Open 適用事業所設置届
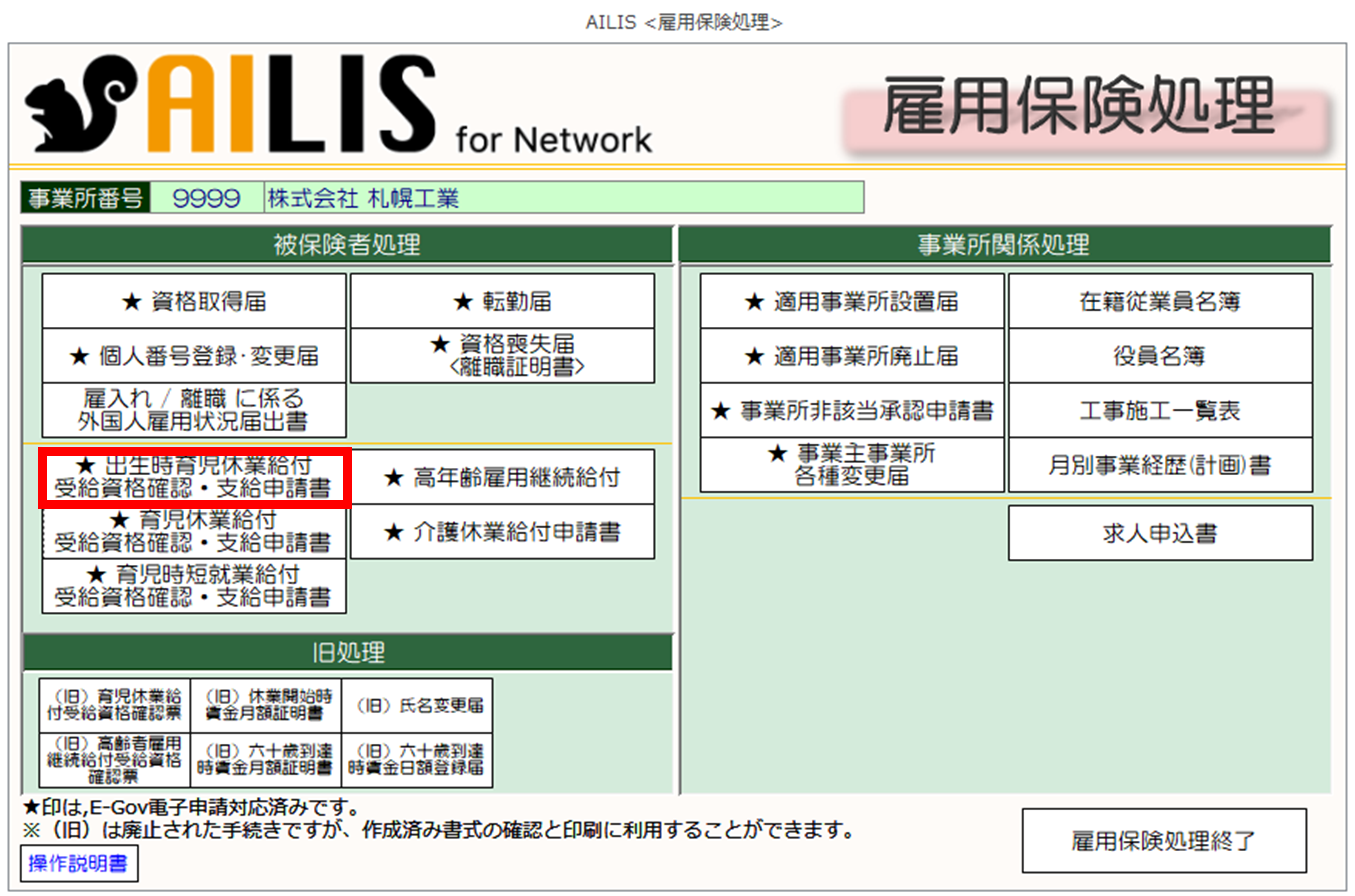The image size is (1355, 896). click(851, 301)
